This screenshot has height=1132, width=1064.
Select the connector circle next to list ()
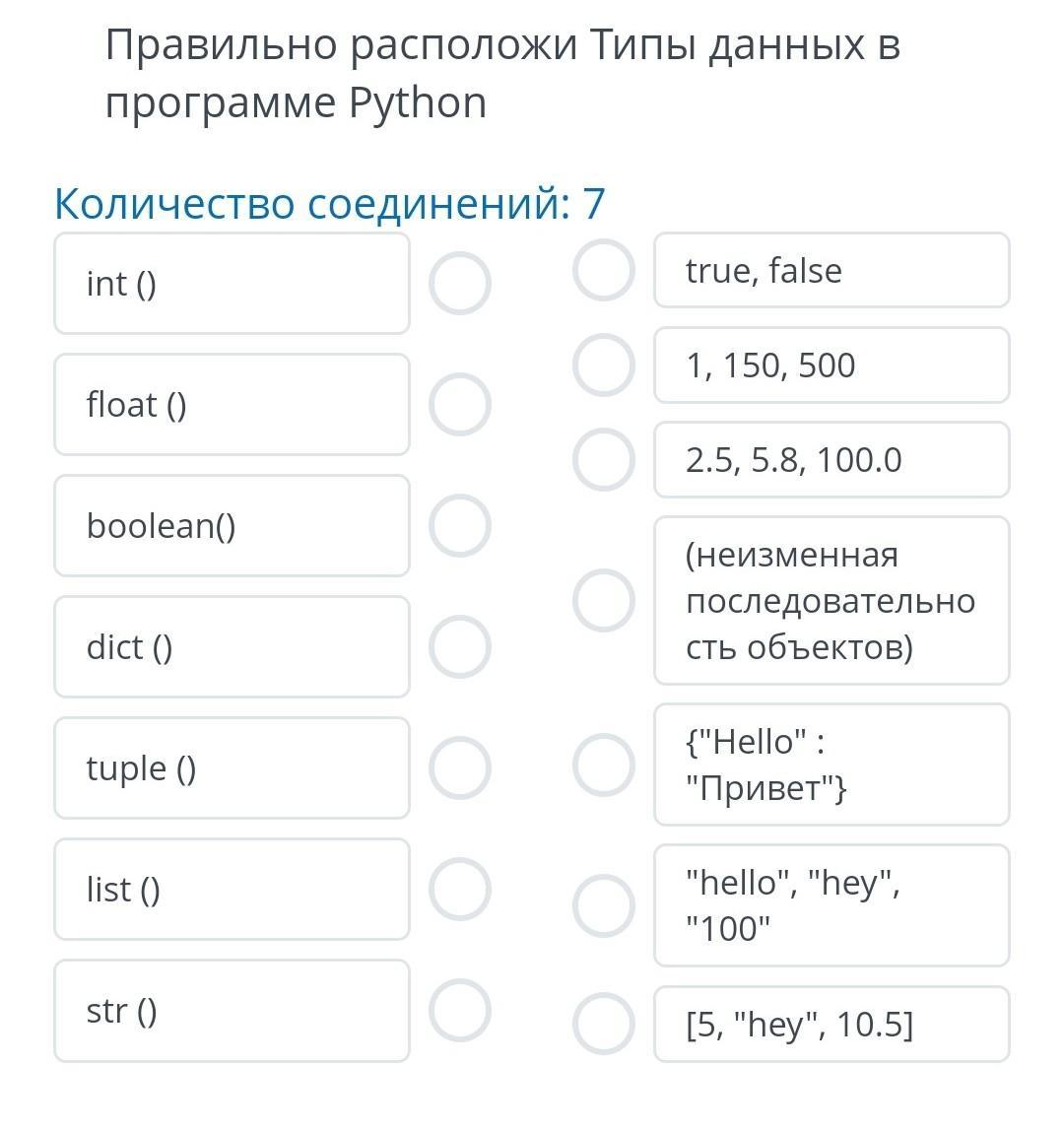pos(460,889)
